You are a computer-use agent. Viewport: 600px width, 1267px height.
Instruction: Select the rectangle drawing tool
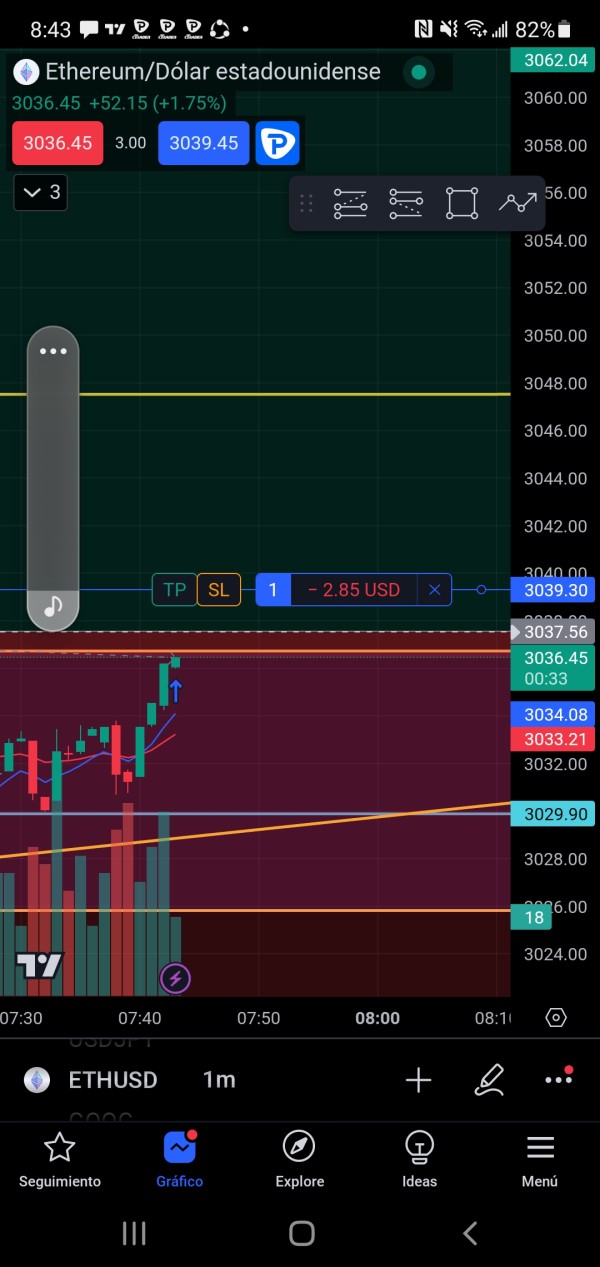[x=462, y=204]
